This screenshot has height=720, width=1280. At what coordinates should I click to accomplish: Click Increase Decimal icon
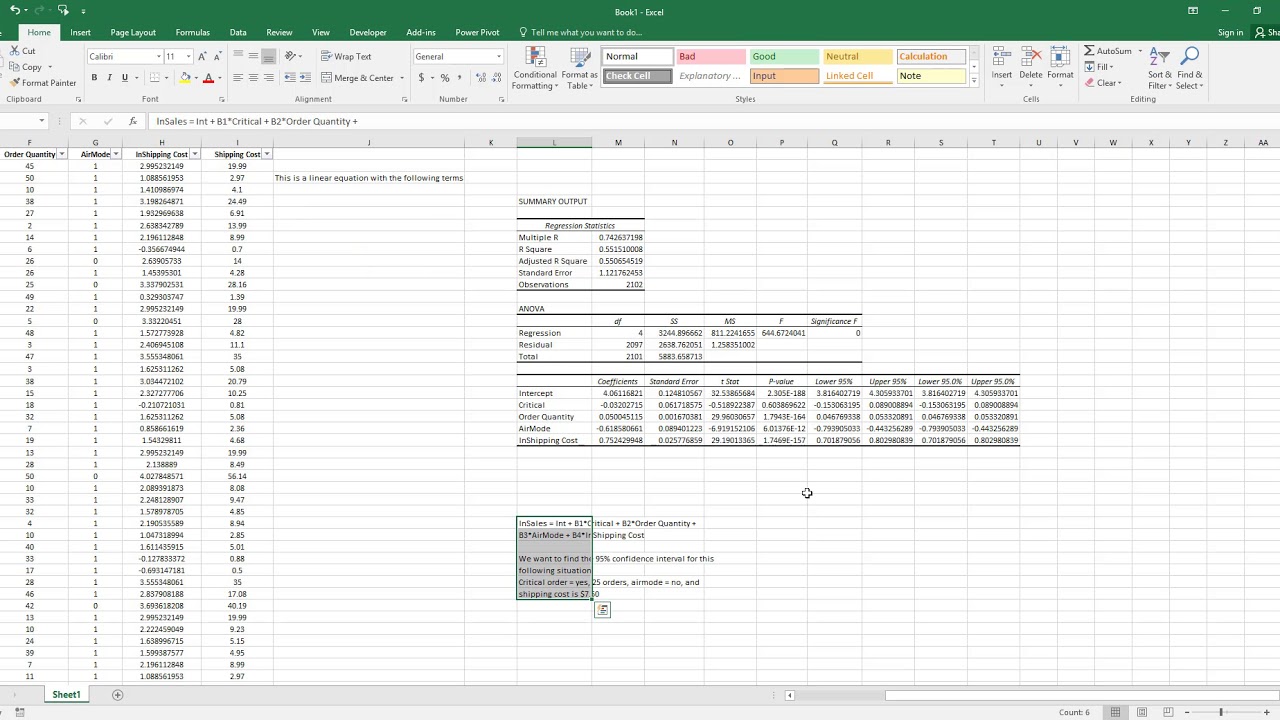click(x=479, y=78)
